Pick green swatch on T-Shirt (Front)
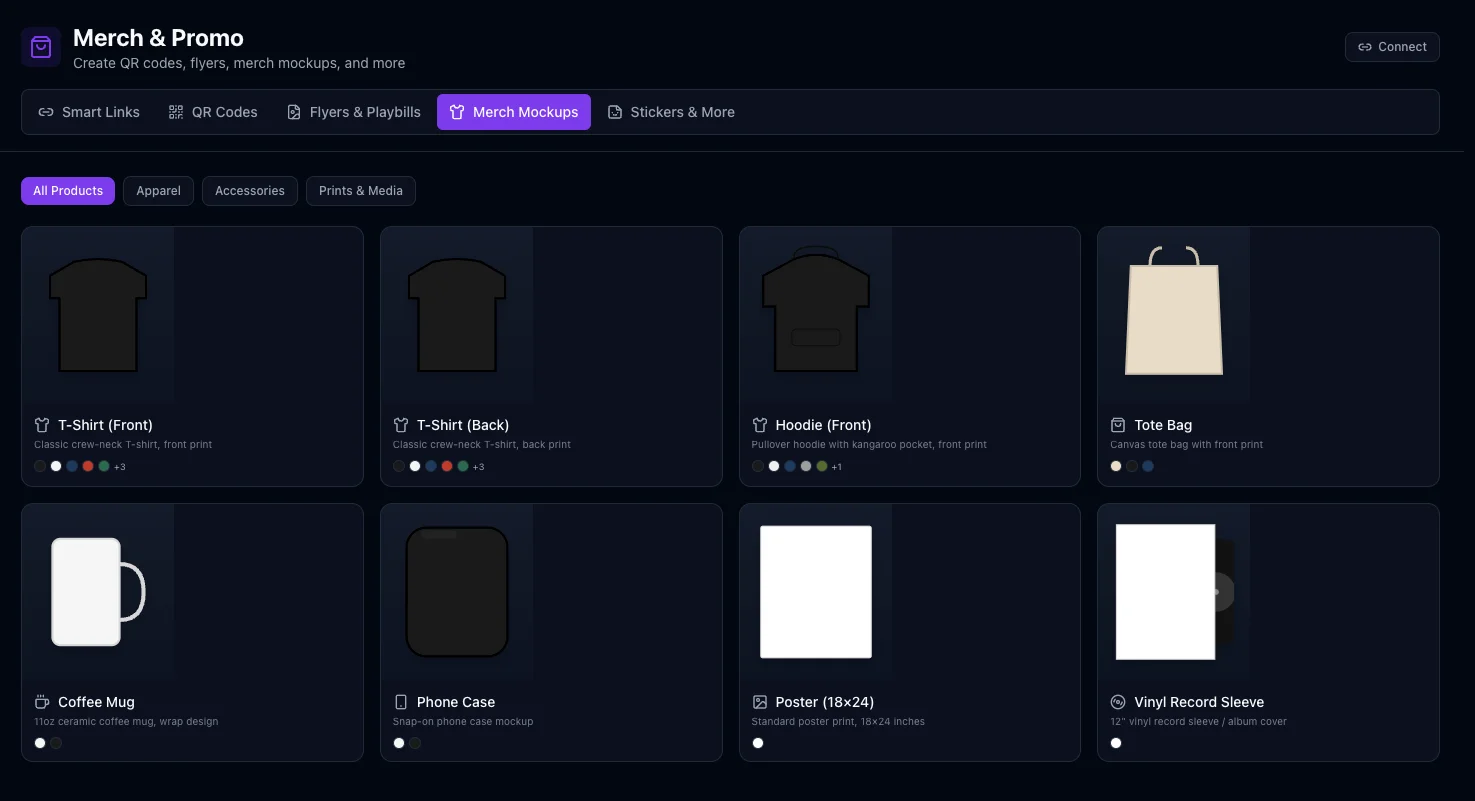The height and width of the screenshot is (801, 1475). tap(104, 466)
